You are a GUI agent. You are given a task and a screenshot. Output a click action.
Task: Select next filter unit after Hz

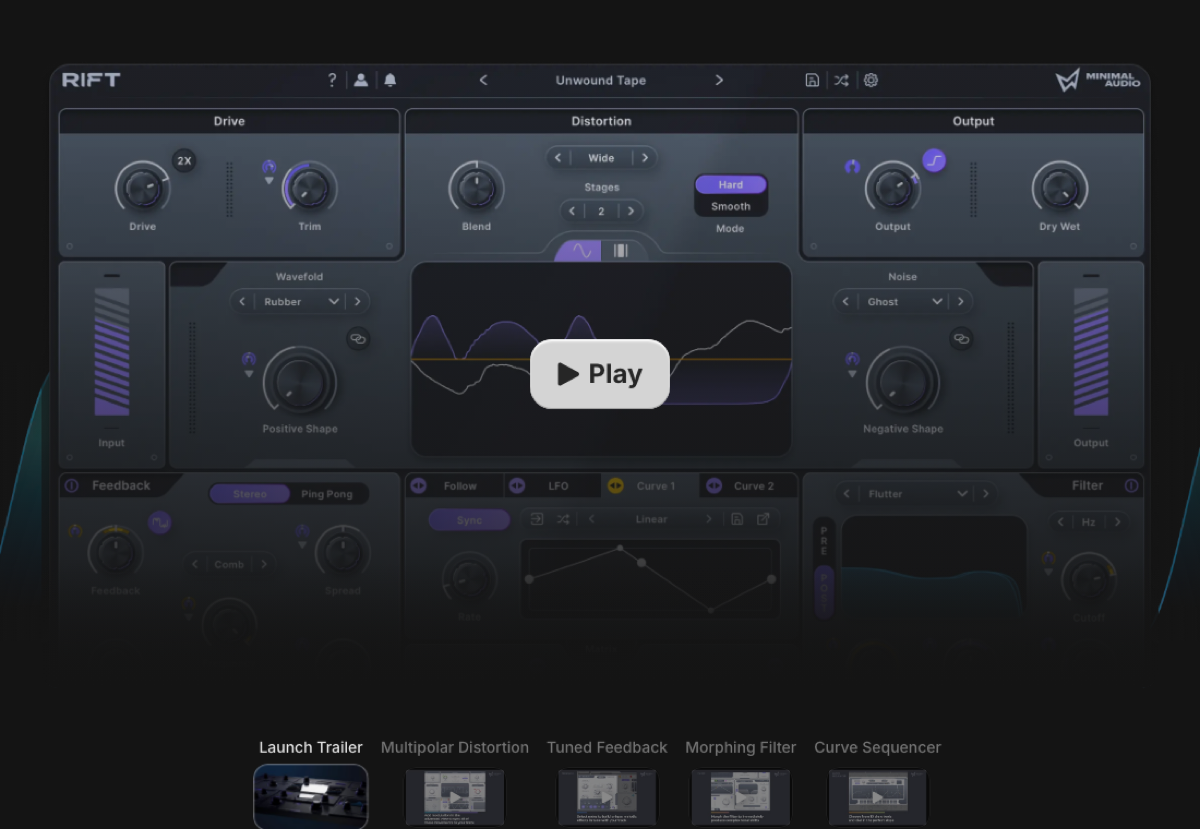(1117, 522)
